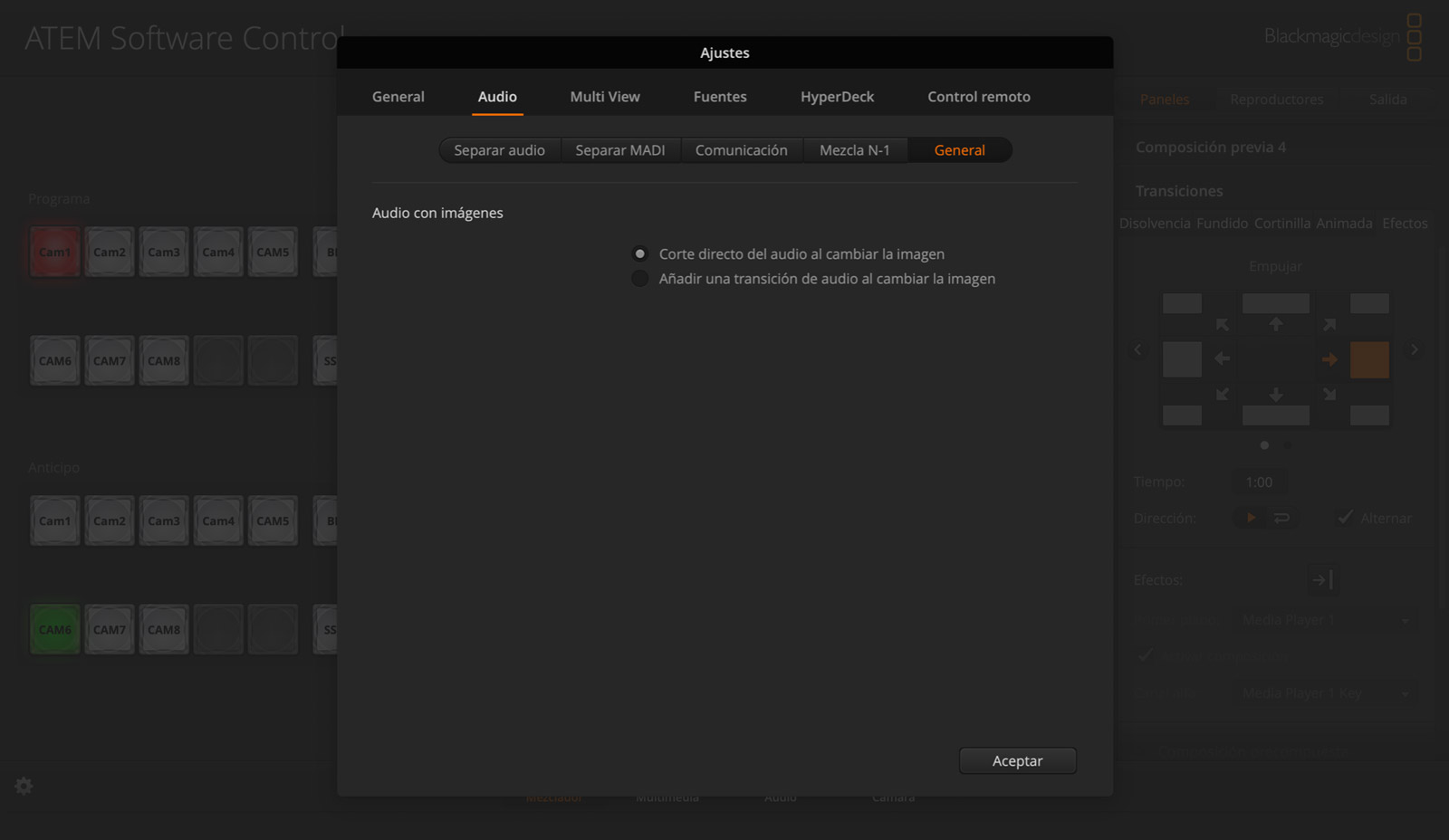Select the push up arrow direction

pyautogui.click(x=1276, y=324)
